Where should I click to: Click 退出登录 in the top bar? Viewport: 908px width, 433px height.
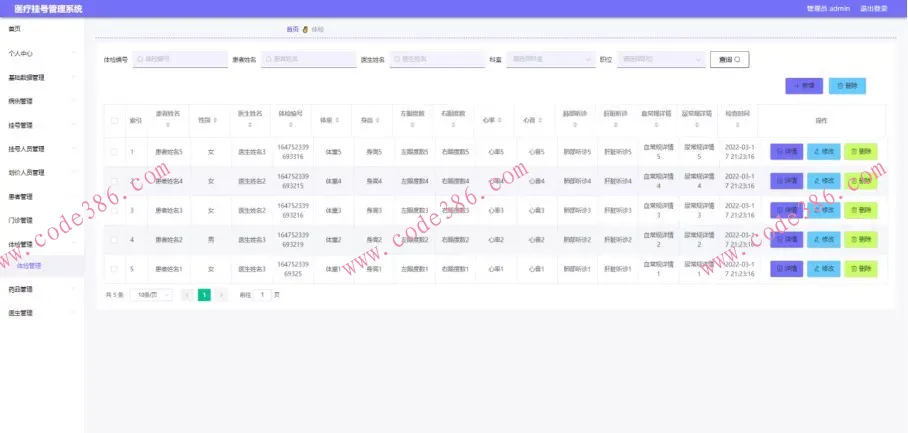click(x=873, y=9)
